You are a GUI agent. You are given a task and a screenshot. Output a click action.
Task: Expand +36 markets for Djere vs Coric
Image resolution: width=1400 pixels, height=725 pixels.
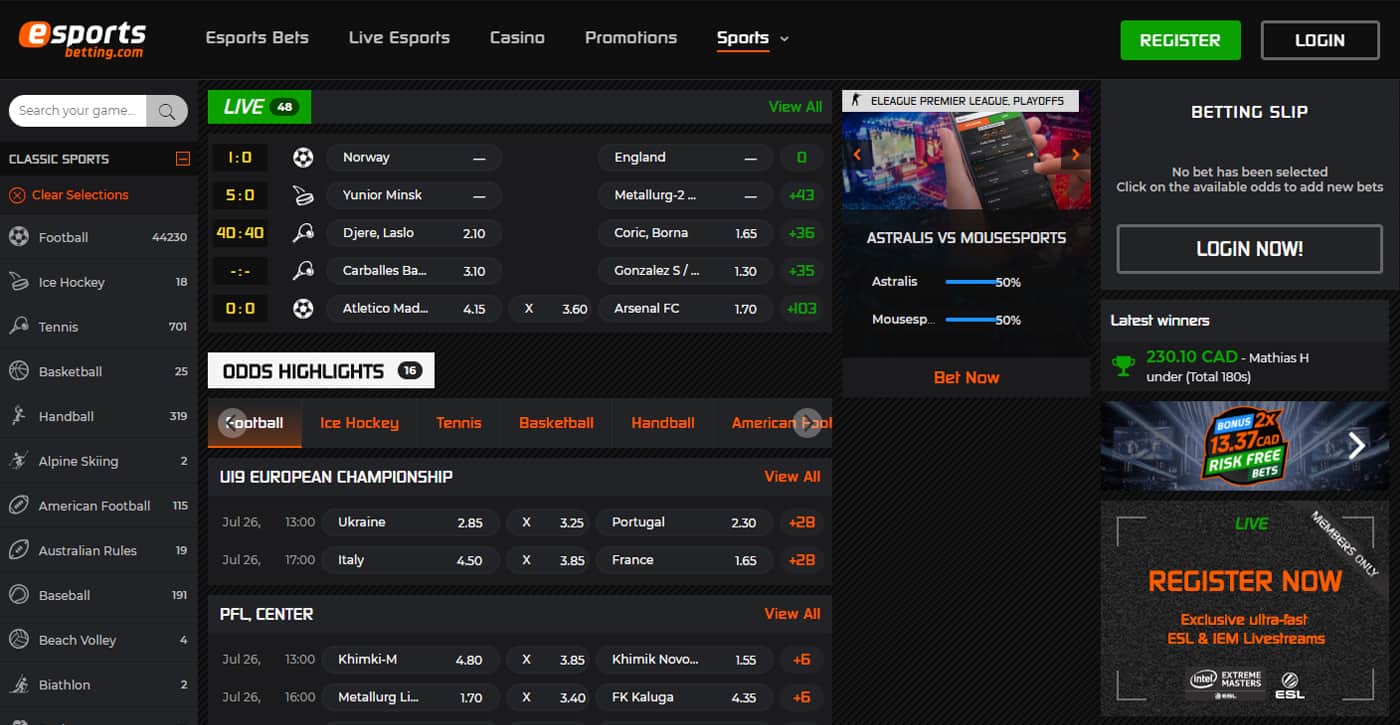click(802, 233)
